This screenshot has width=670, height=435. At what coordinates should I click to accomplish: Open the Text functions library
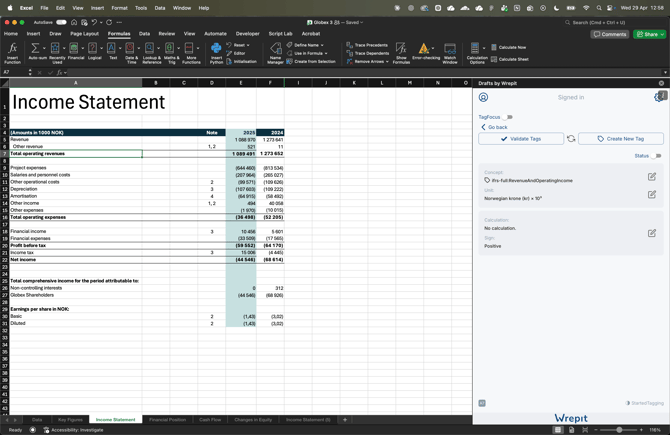[x=113, y=51]
